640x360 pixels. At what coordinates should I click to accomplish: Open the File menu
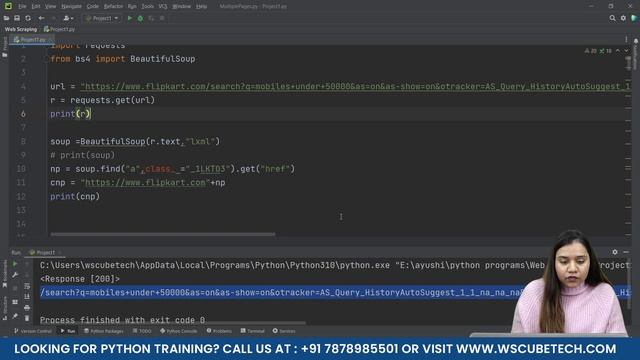[x=22, y=7]
